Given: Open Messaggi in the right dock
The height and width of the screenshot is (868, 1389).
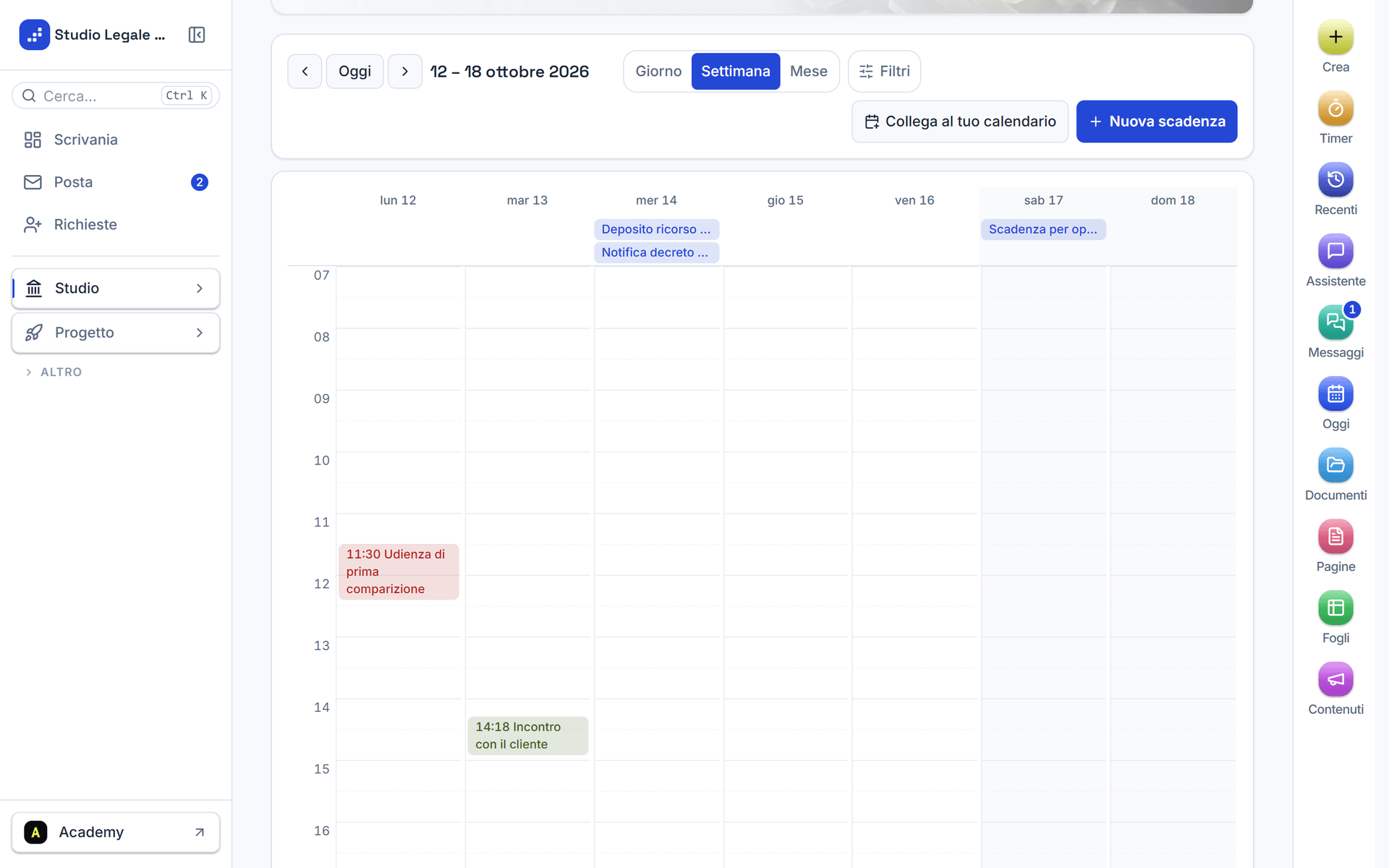Looking at the screenshot, I should 1335,323.
